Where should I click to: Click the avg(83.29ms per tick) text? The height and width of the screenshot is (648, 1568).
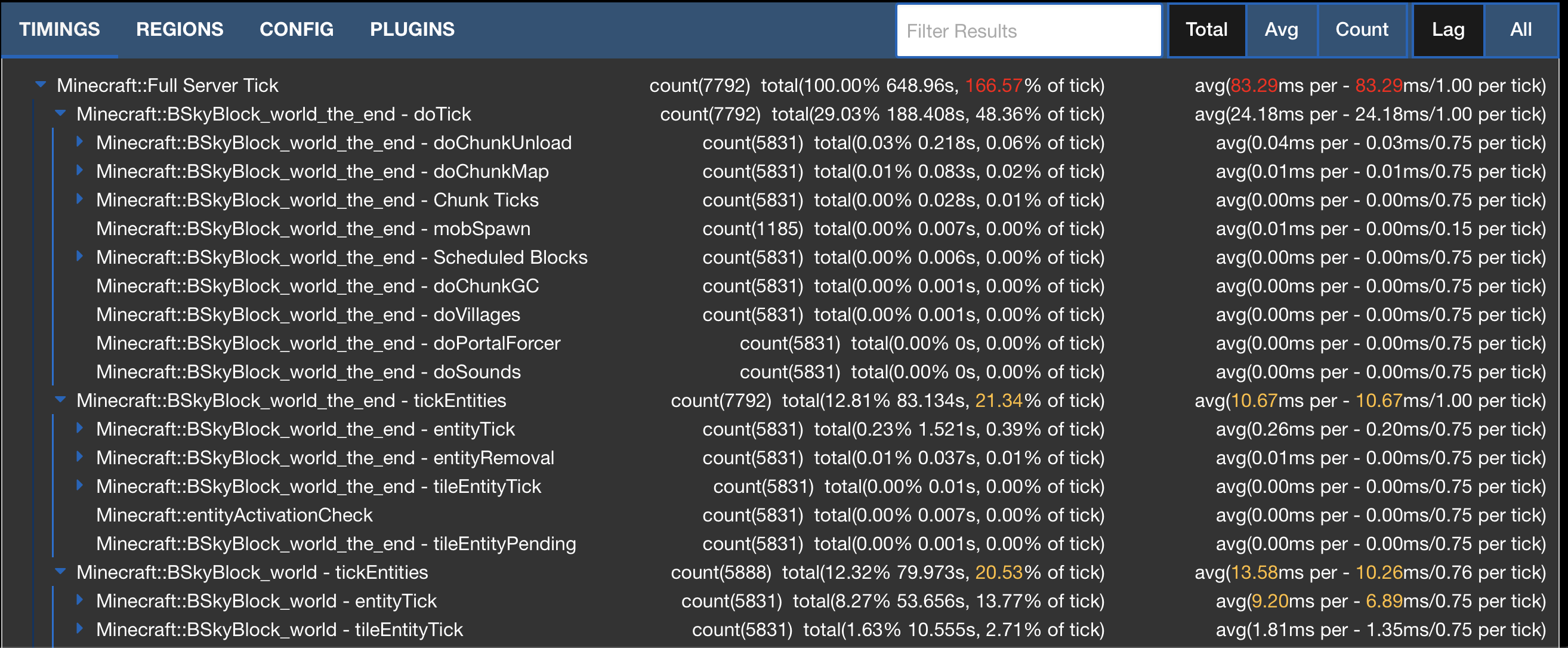click(1370, 85)
